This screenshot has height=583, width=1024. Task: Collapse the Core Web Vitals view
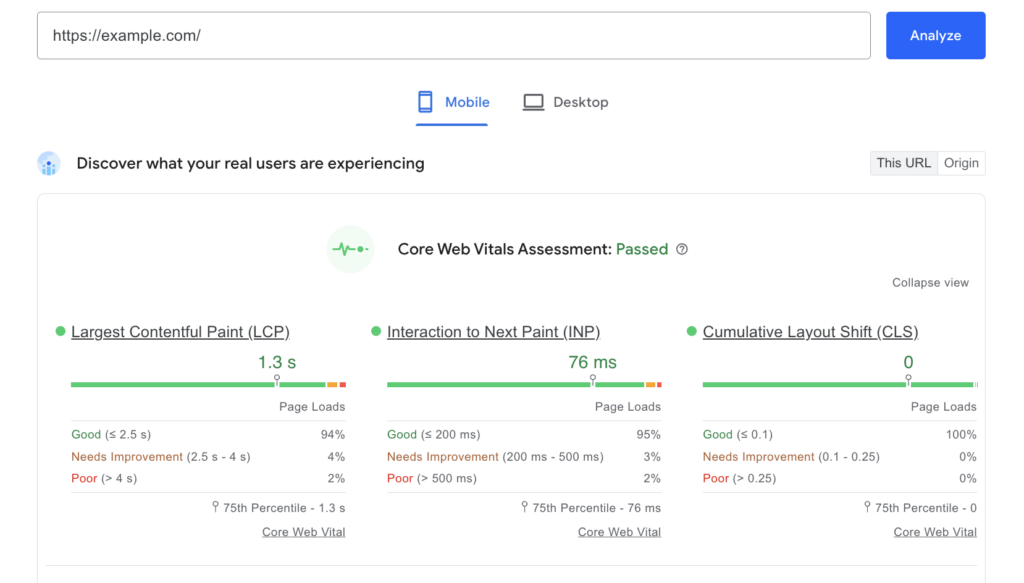[930, 283]
